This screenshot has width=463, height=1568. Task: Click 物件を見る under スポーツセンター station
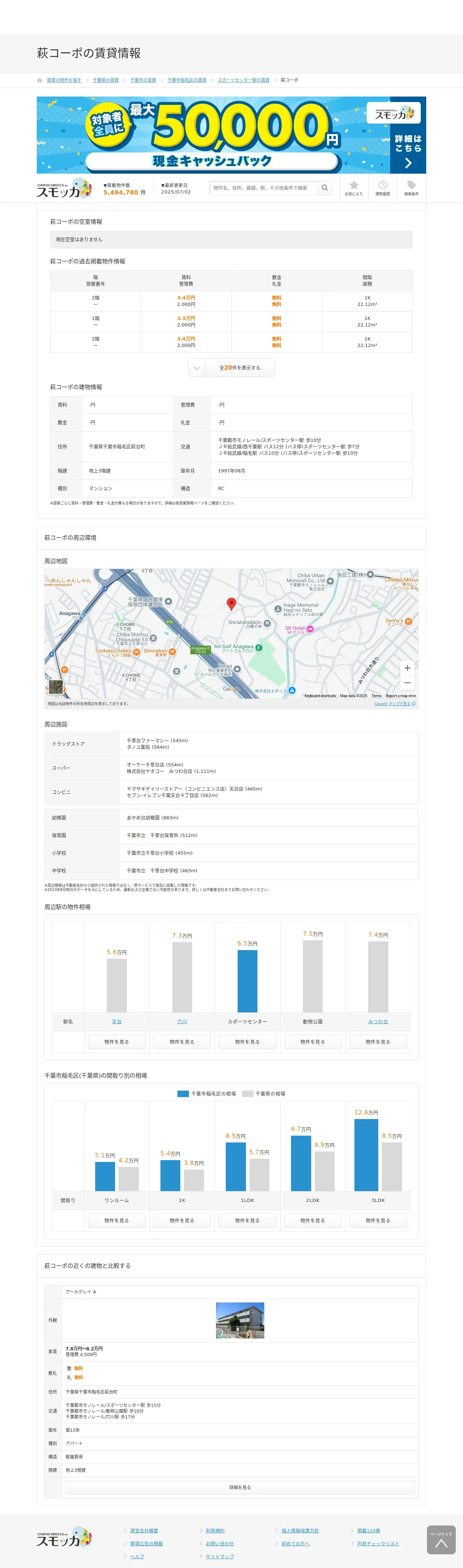click(247, 1042)
